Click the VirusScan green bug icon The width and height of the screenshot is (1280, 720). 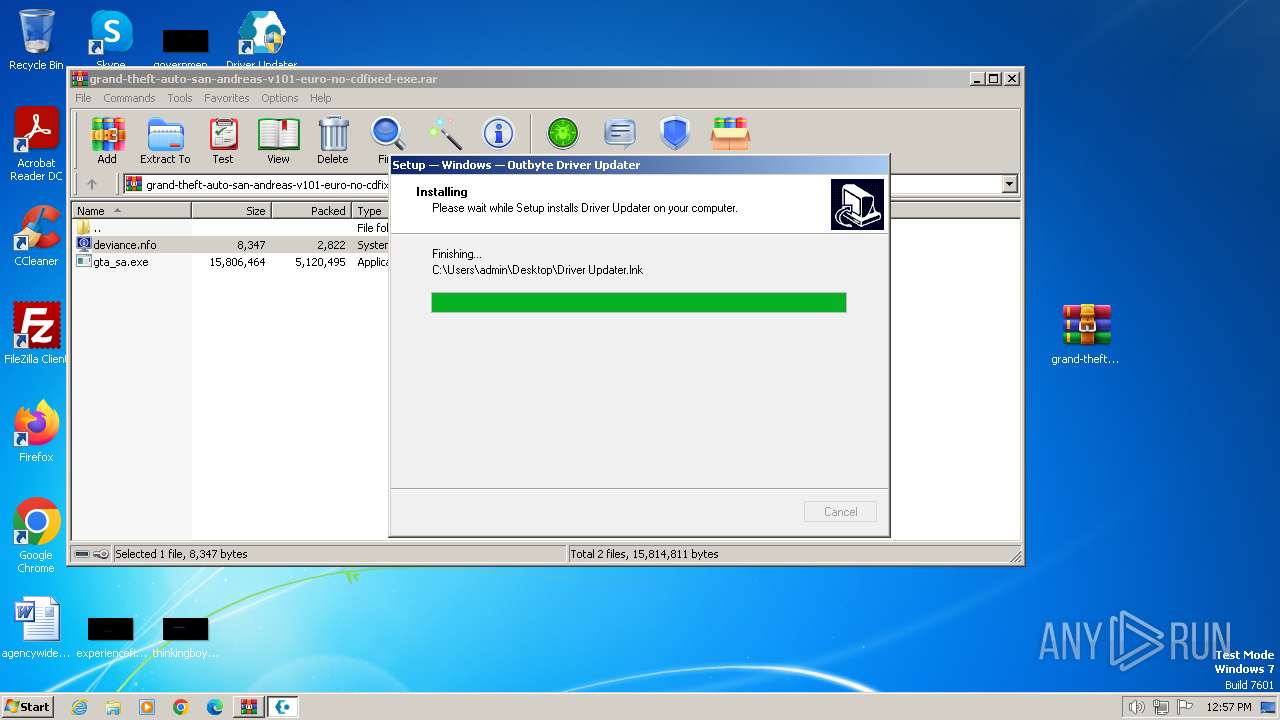click(x=563, y=133)
